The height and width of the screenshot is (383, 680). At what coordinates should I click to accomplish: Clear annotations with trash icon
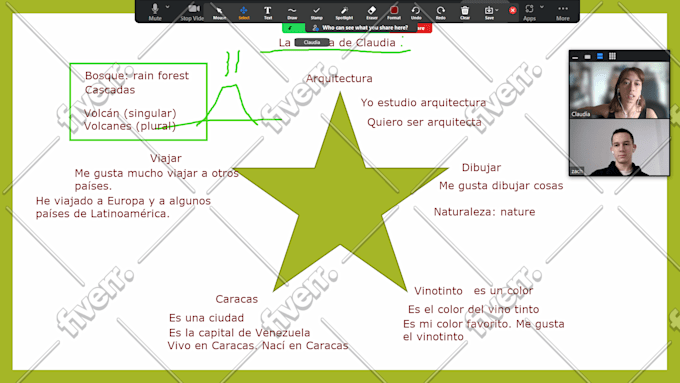pos(464,12)
